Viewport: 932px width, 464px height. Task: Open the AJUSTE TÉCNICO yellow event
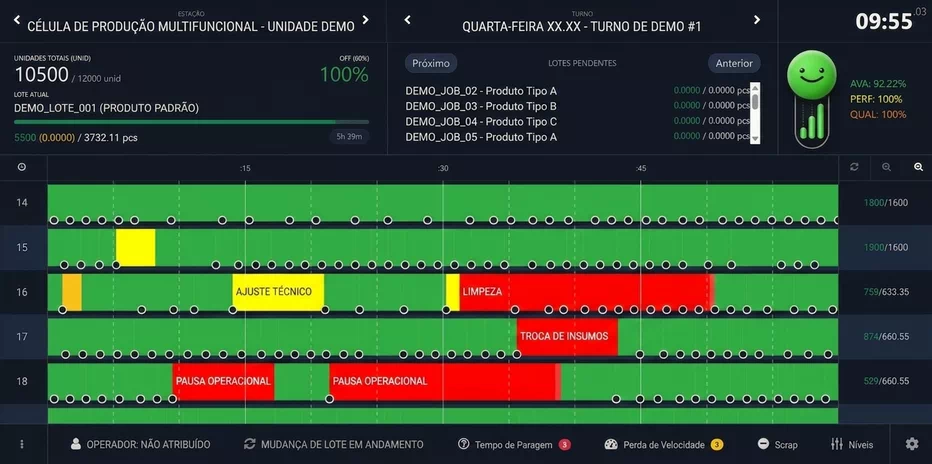click(278, 292)
